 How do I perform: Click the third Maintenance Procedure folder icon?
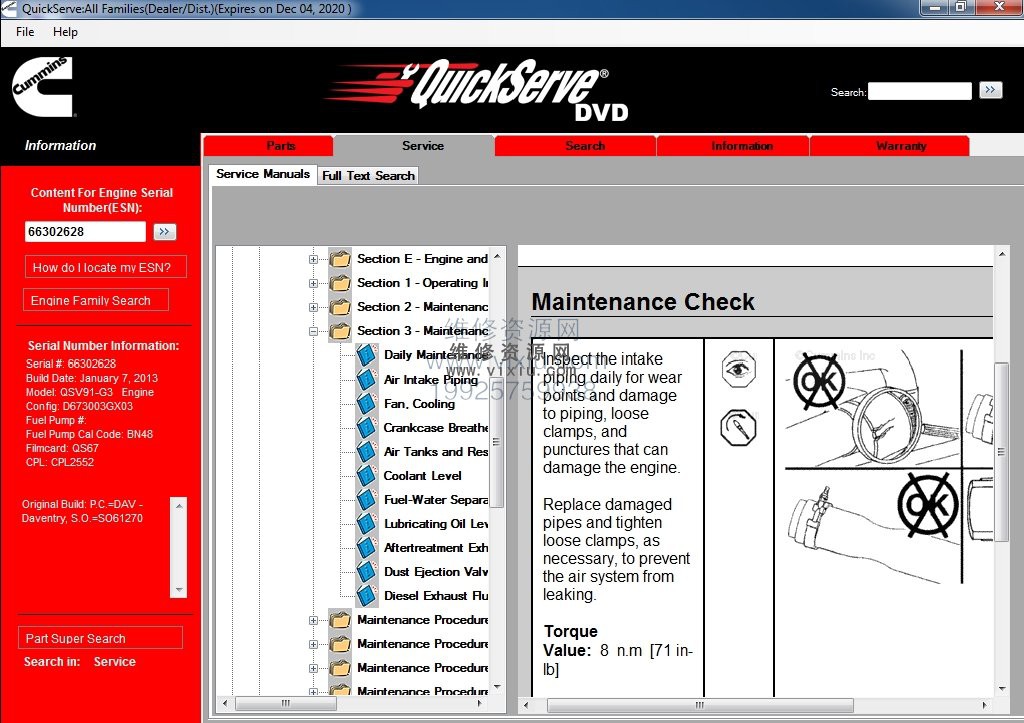(x=340, y=668)
